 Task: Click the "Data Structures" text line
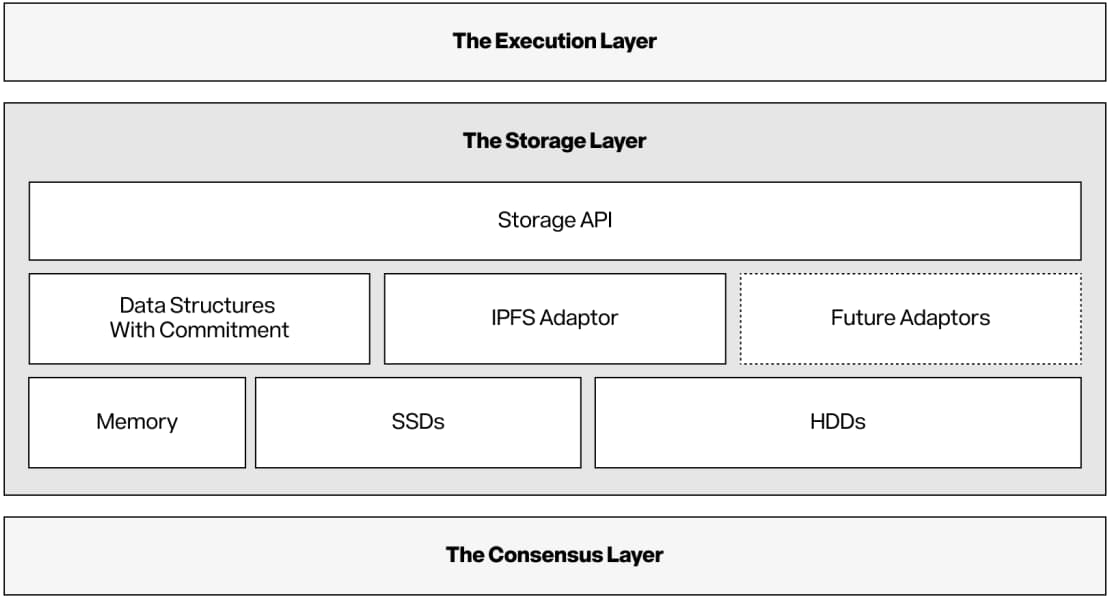point(197,305)
